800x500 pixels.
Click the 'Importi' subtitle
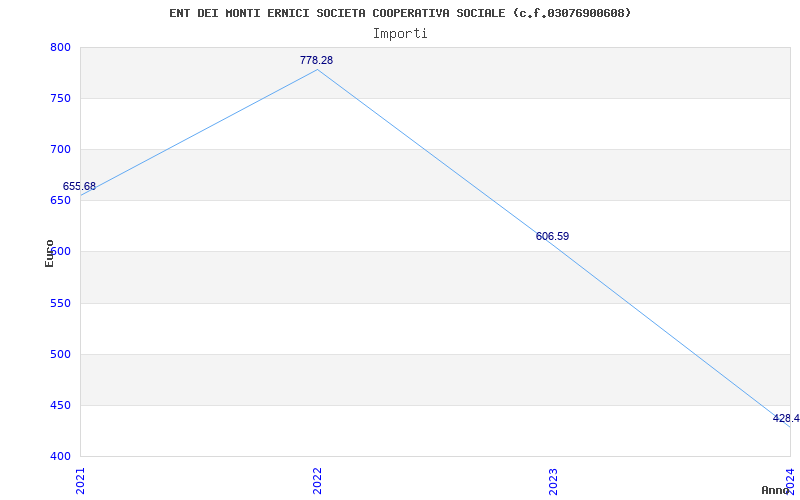pyautogui.click(x=400, y=34)
